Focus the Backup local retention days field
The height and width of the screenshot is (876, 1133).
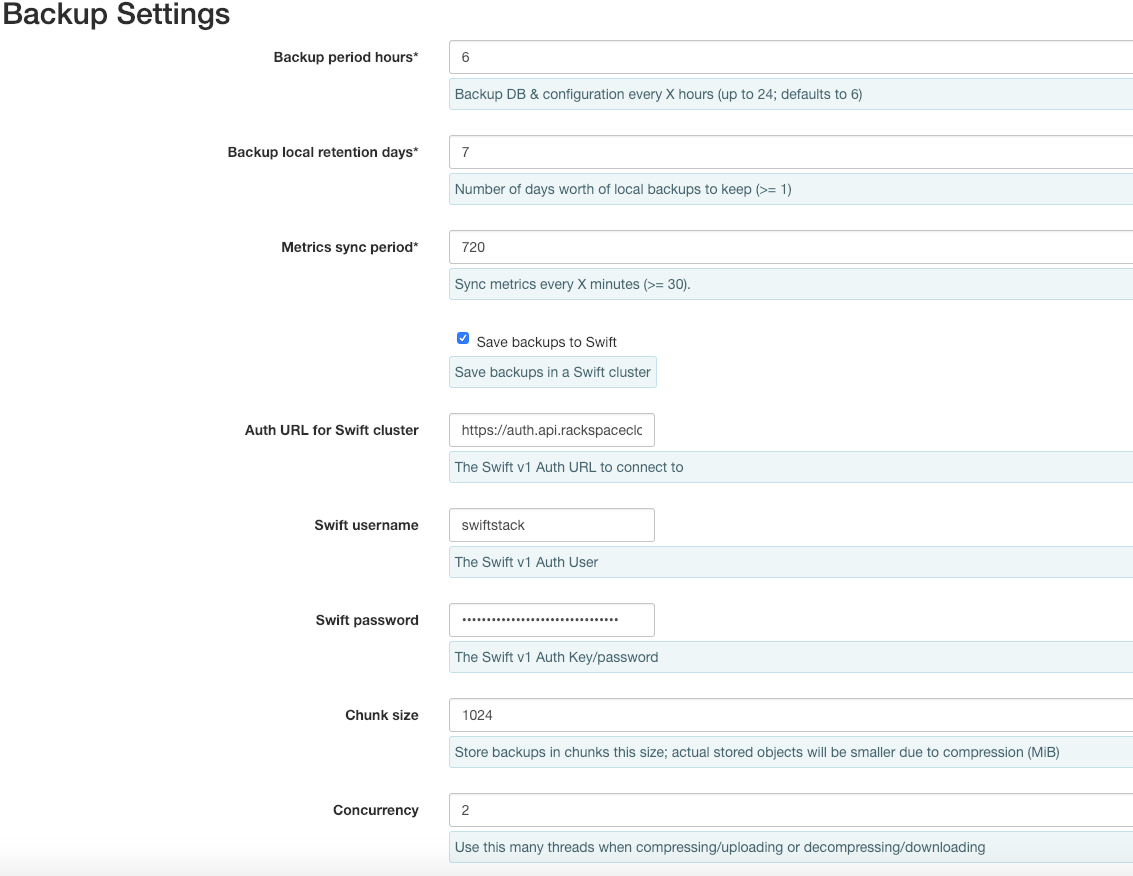pyautogui.click(x=790, y=152)
